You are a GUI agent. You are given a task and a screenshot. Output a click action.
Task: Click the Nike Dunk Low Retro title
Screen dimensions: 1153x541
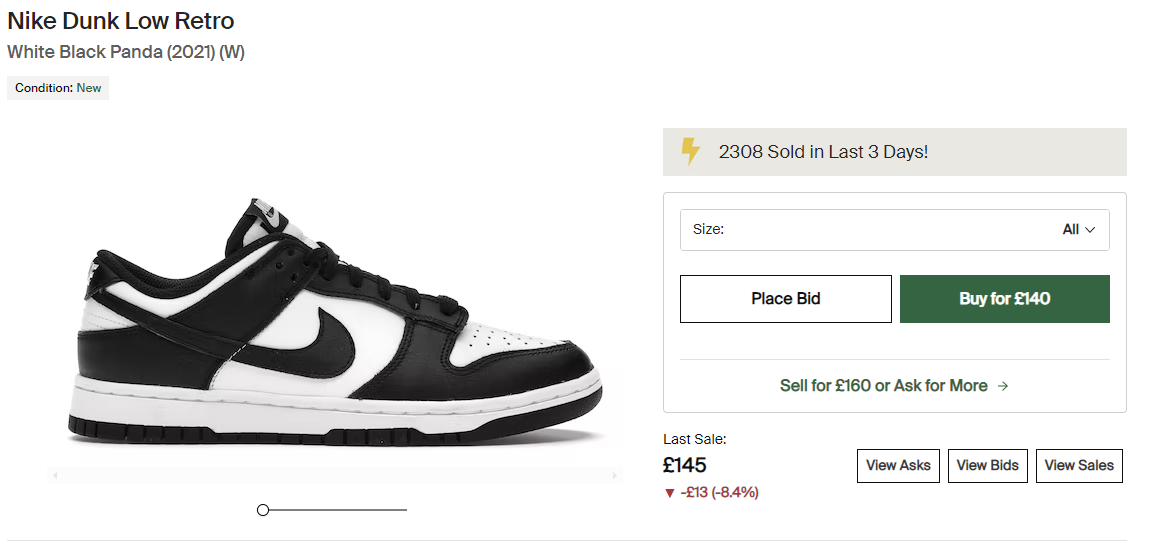coord(121,20)
